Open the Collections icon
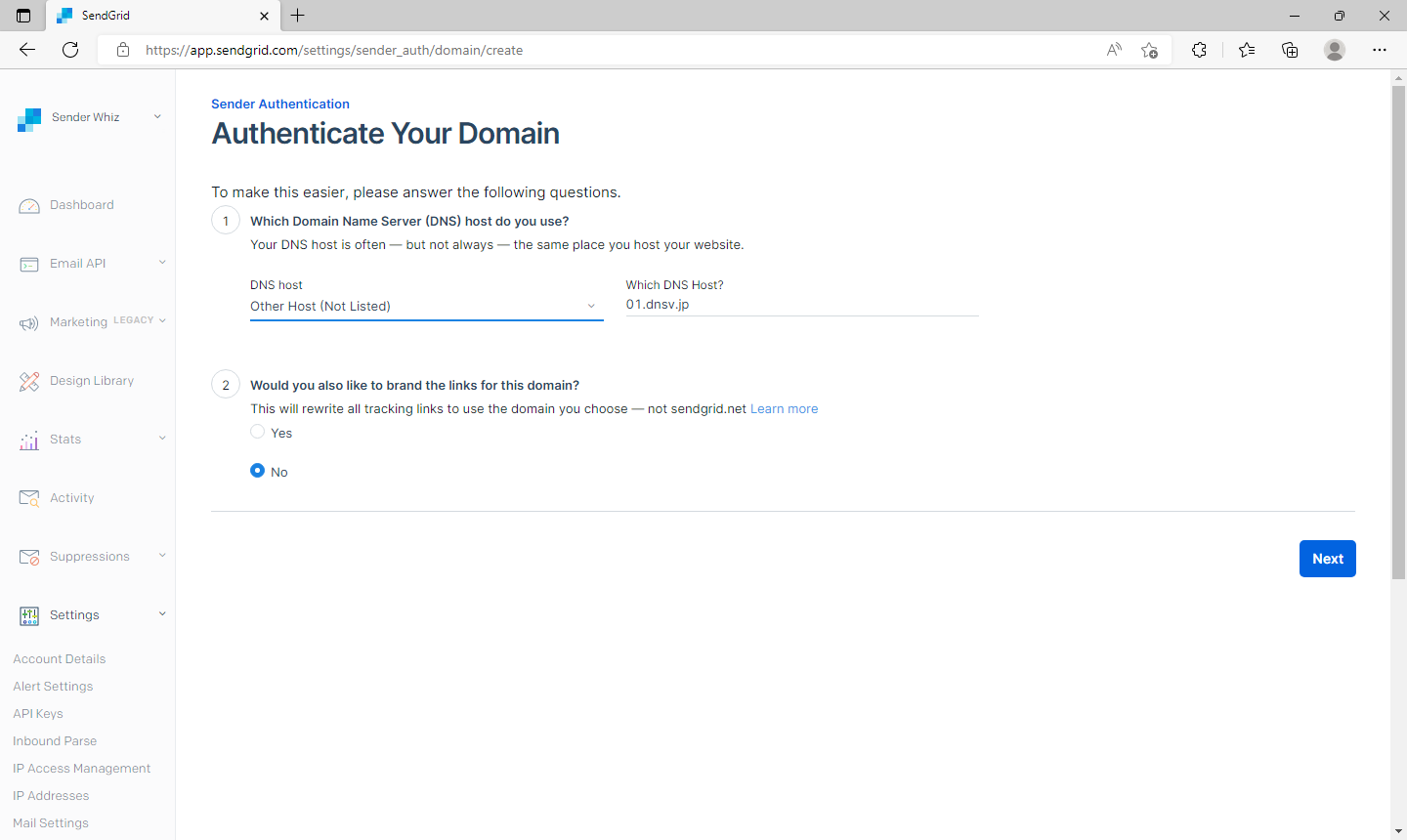1407x840 pixels. (x=1291, y=50)
